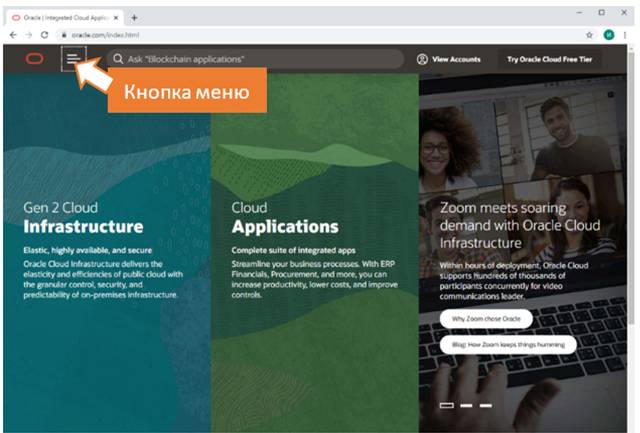Open Chrome three-dot menu
The height and width of the screenshot is (433, 640).
pos(626,34)
